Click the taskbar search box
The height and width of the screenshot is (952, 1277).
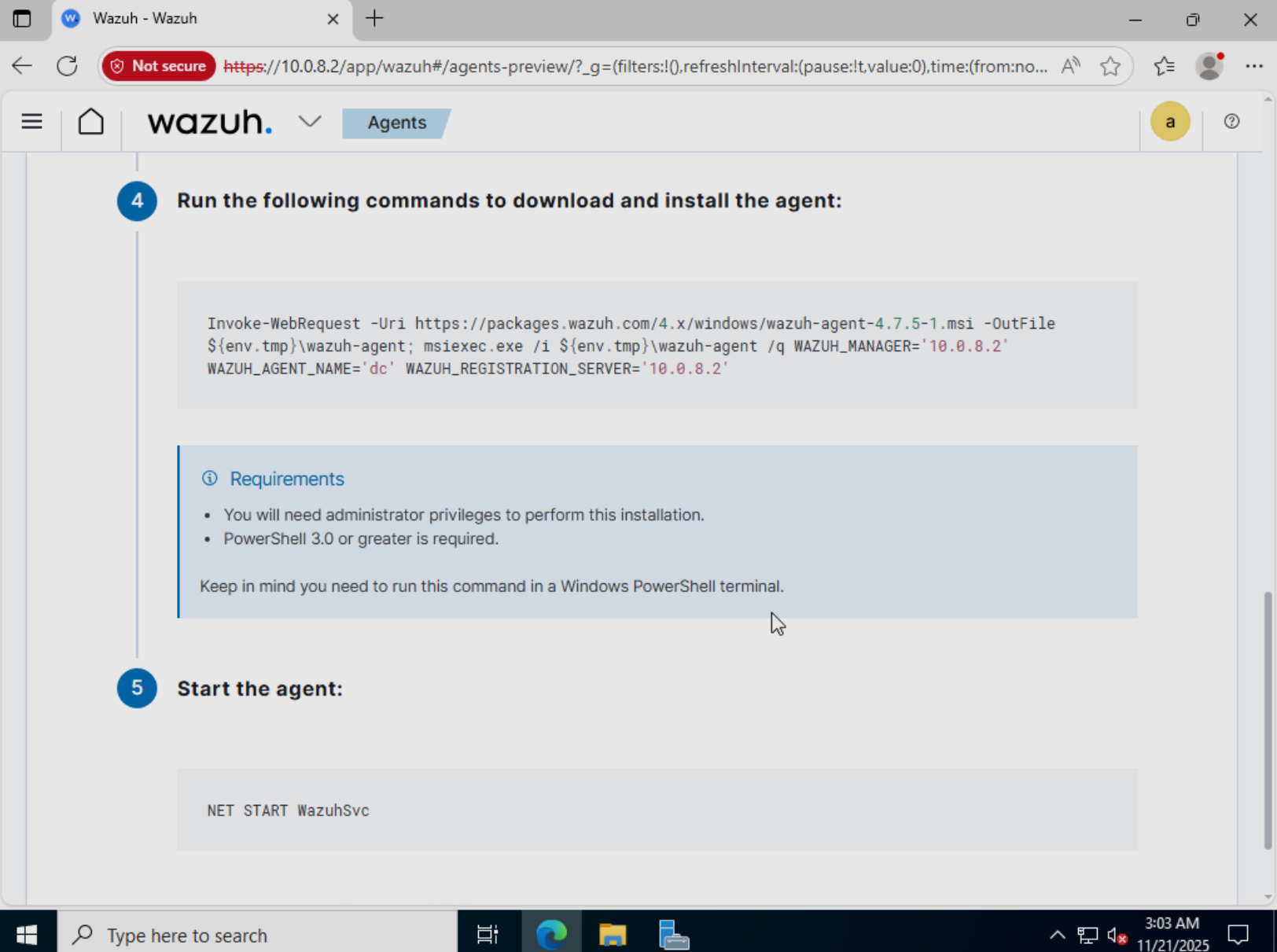pos(258,934)
